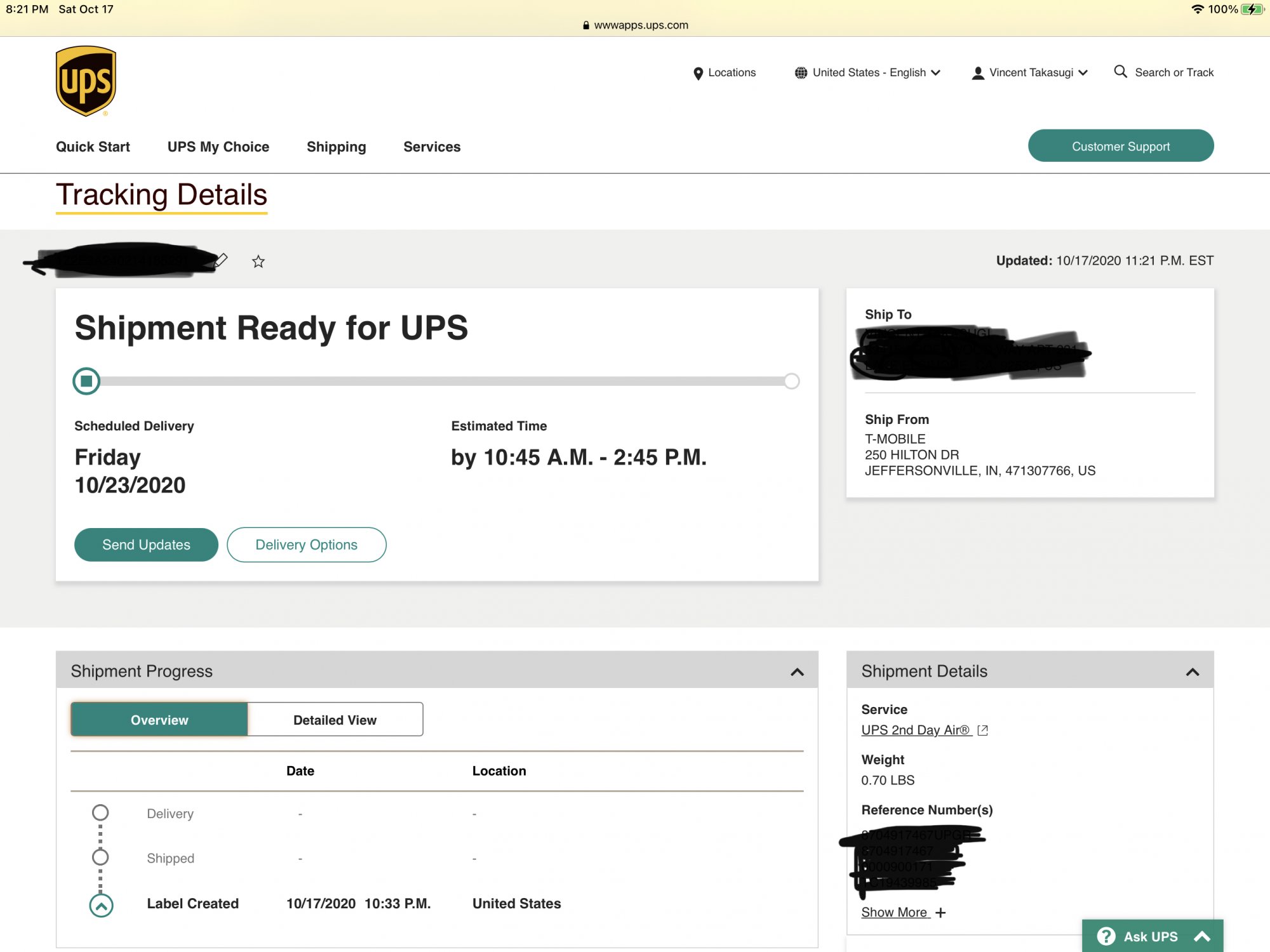Screen dimensions: 1270x952
Task: Open the UPS My Choice menu
Action: (218, 147)
